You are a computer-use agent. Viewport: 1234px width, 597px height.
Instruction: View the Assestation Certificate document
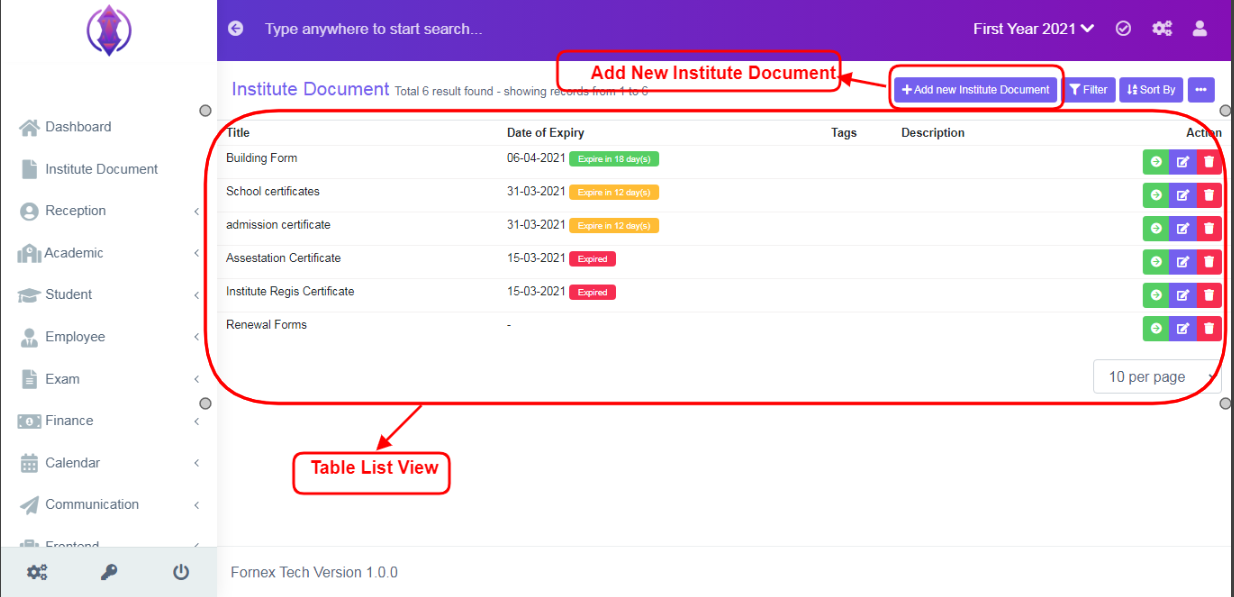1156,262
